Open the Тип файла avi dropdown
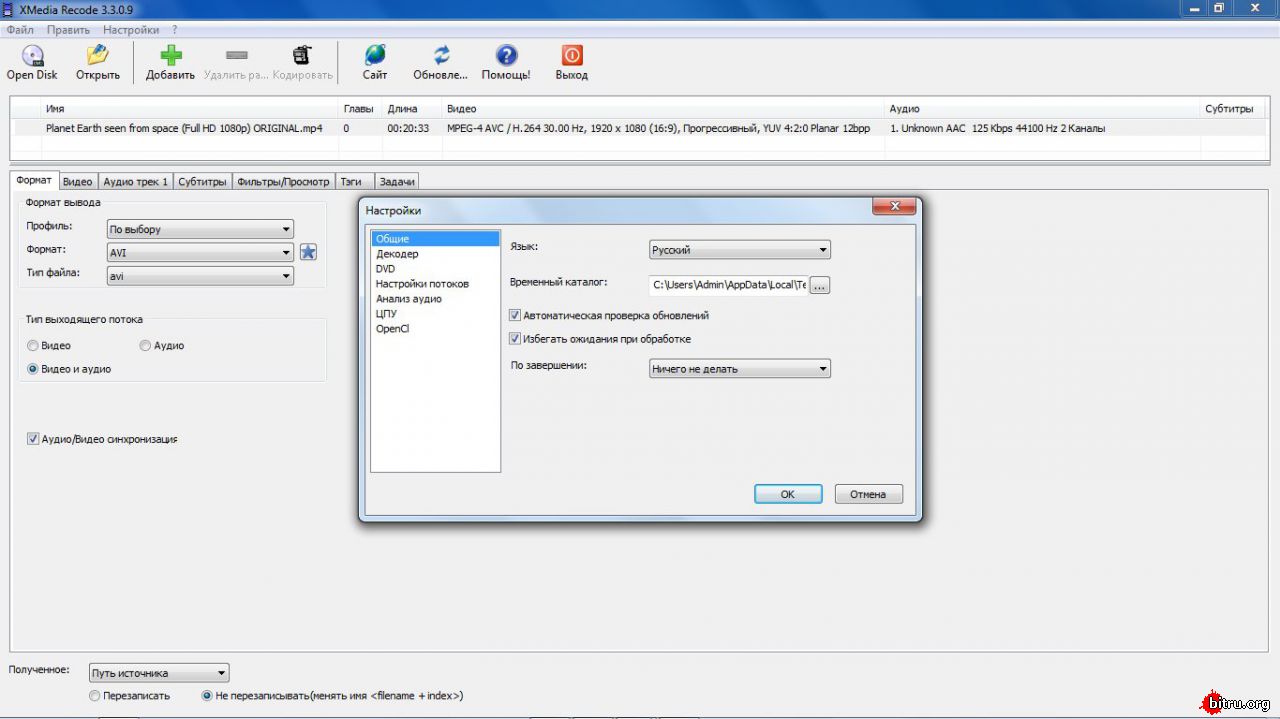 tap(200, 276)
